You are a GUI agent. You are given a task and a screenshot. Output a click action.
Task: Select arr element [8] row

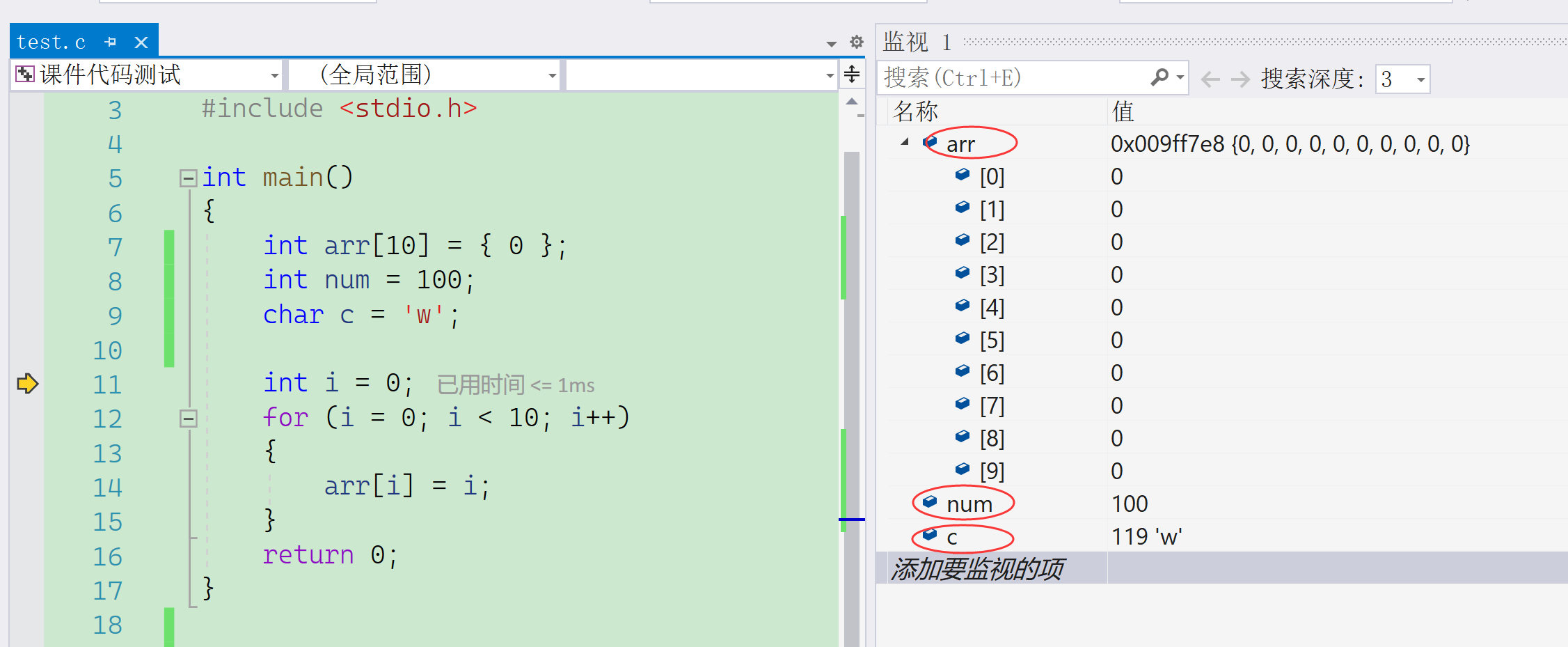(1228, 439)
